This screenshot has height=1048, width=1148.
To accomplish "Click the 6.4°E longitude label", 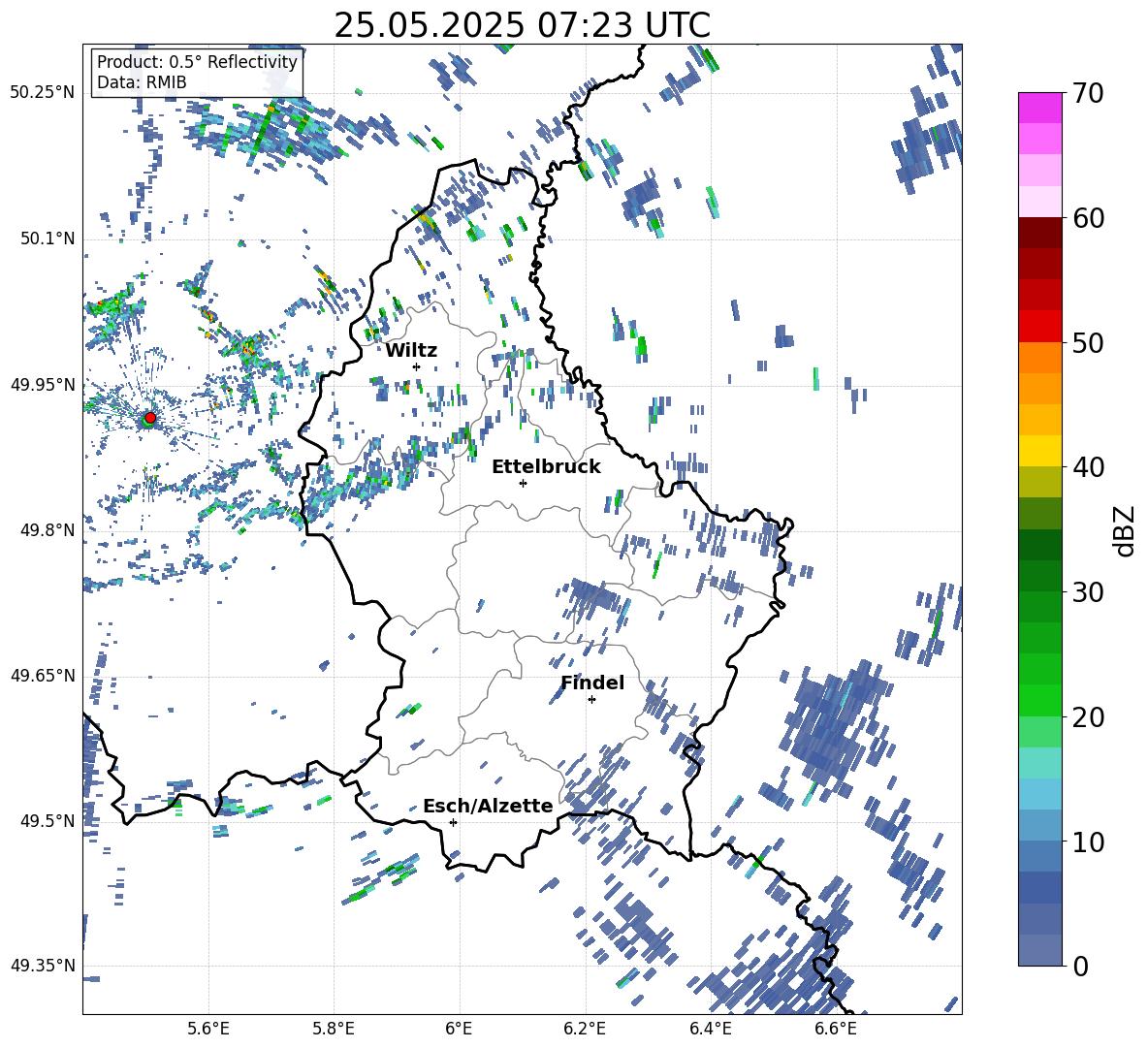I will (x=710, y=1029).
